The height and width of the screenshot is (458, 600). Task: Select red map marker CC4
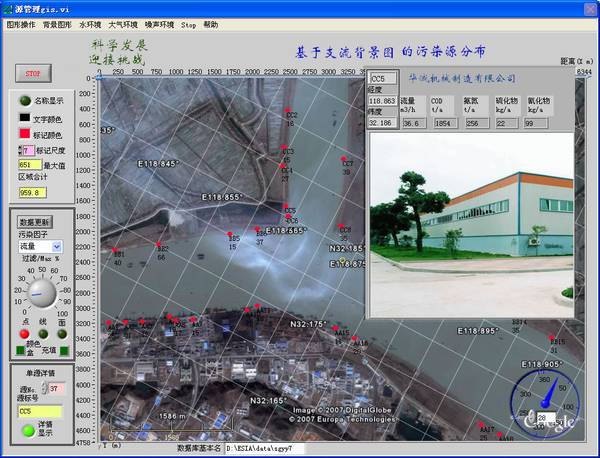pos(282,166)
